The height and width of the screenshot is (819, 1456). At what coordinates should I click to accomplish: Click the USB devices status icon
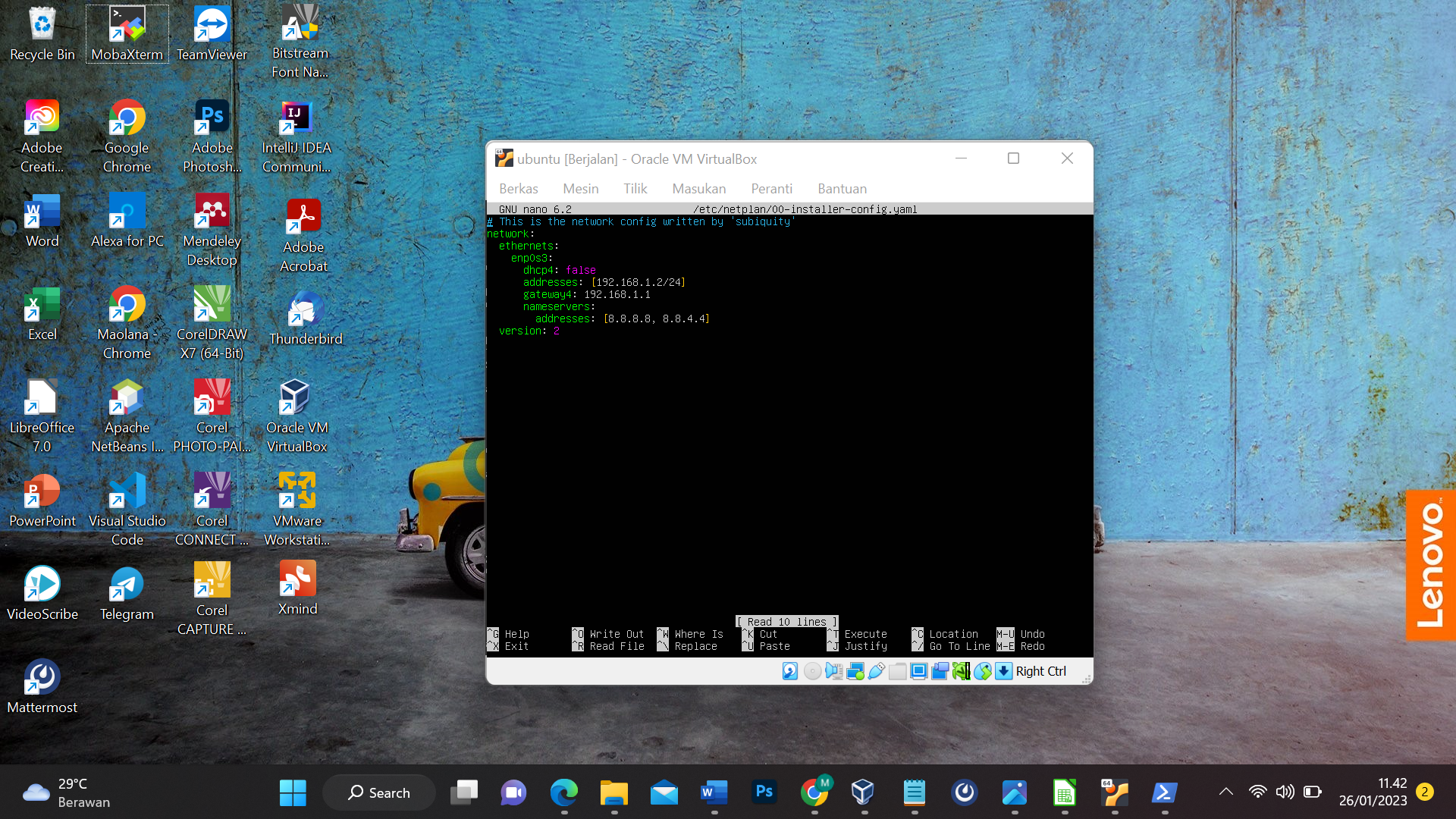[x=876, y=671]
